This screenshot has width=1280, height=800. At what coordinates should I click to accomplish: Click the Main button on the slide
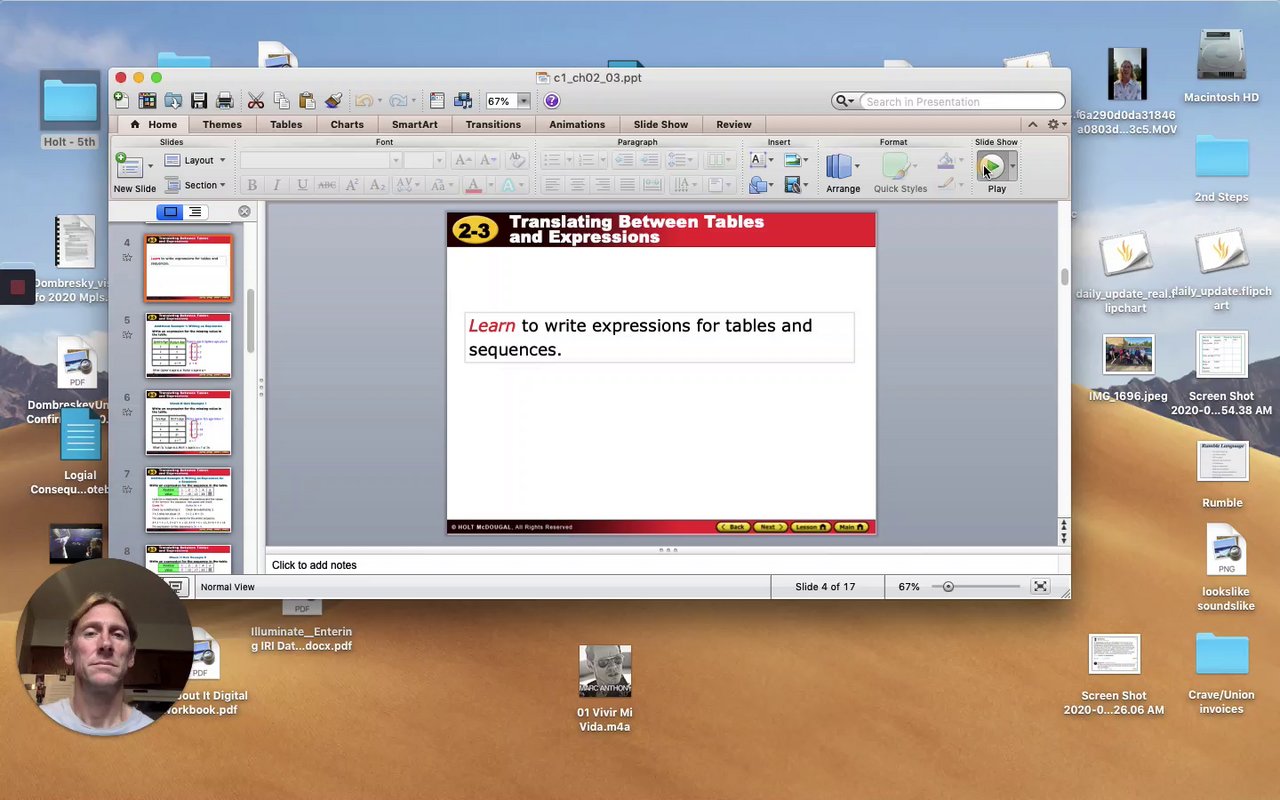850,527
